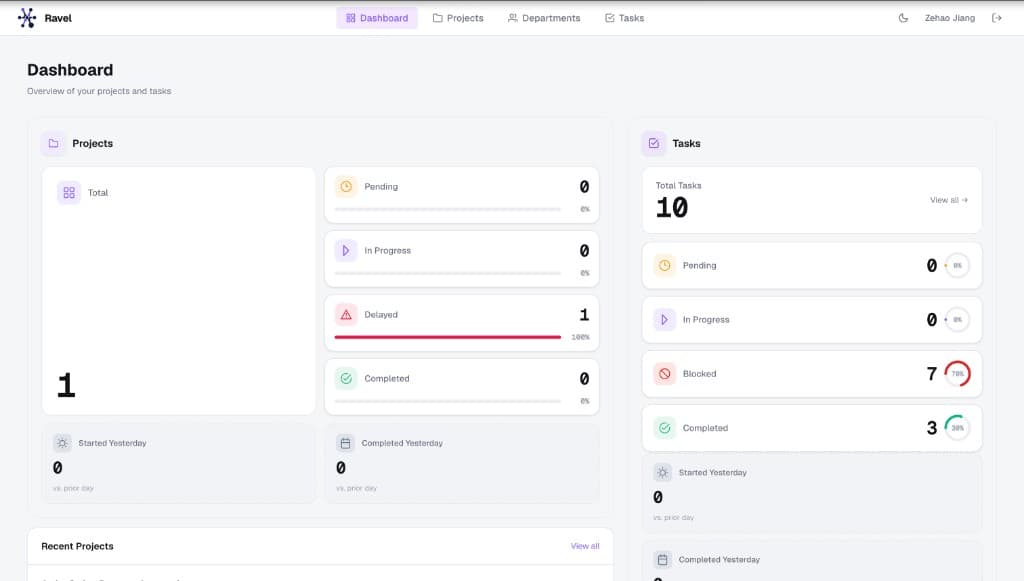The width and height of the screenshot is (1024, 581).
Task: Click the projects Started Yesterday sun icon
Action: (62, 443)
